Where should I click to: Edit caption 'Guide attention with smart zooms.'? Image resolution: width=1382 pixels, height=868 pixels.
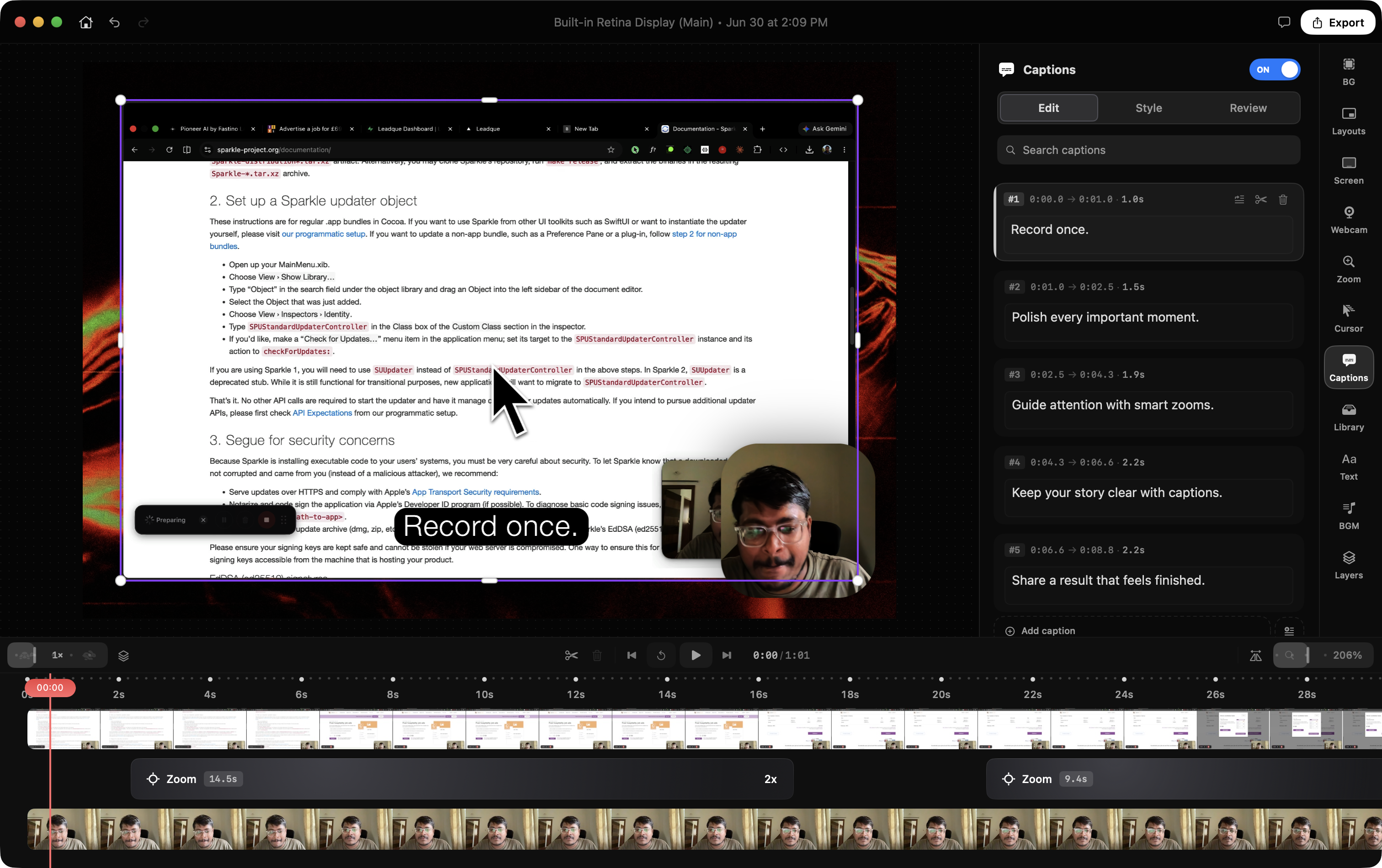[1148, 410]
